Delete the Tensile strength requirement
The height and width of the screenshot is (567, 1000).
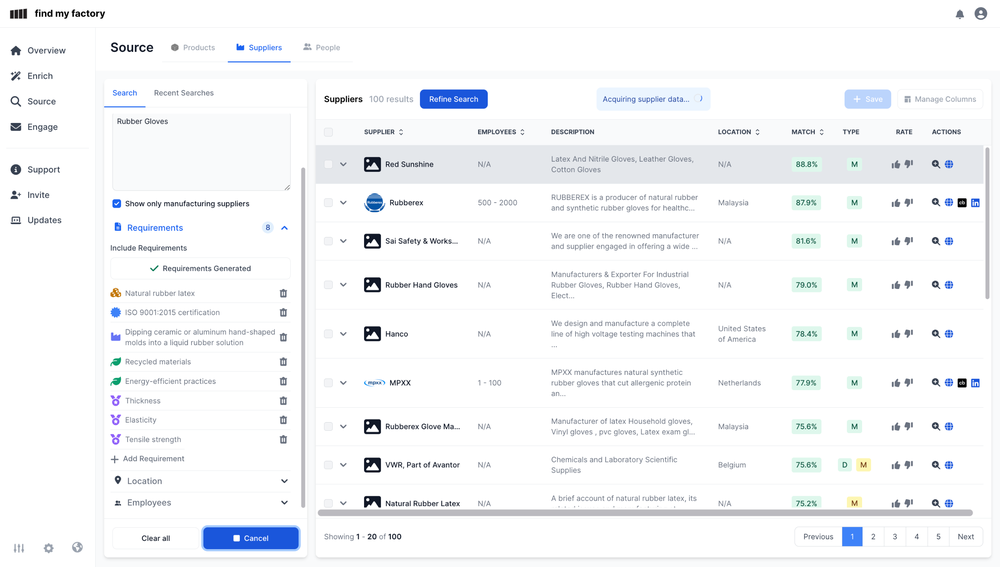tap(283, 439)
